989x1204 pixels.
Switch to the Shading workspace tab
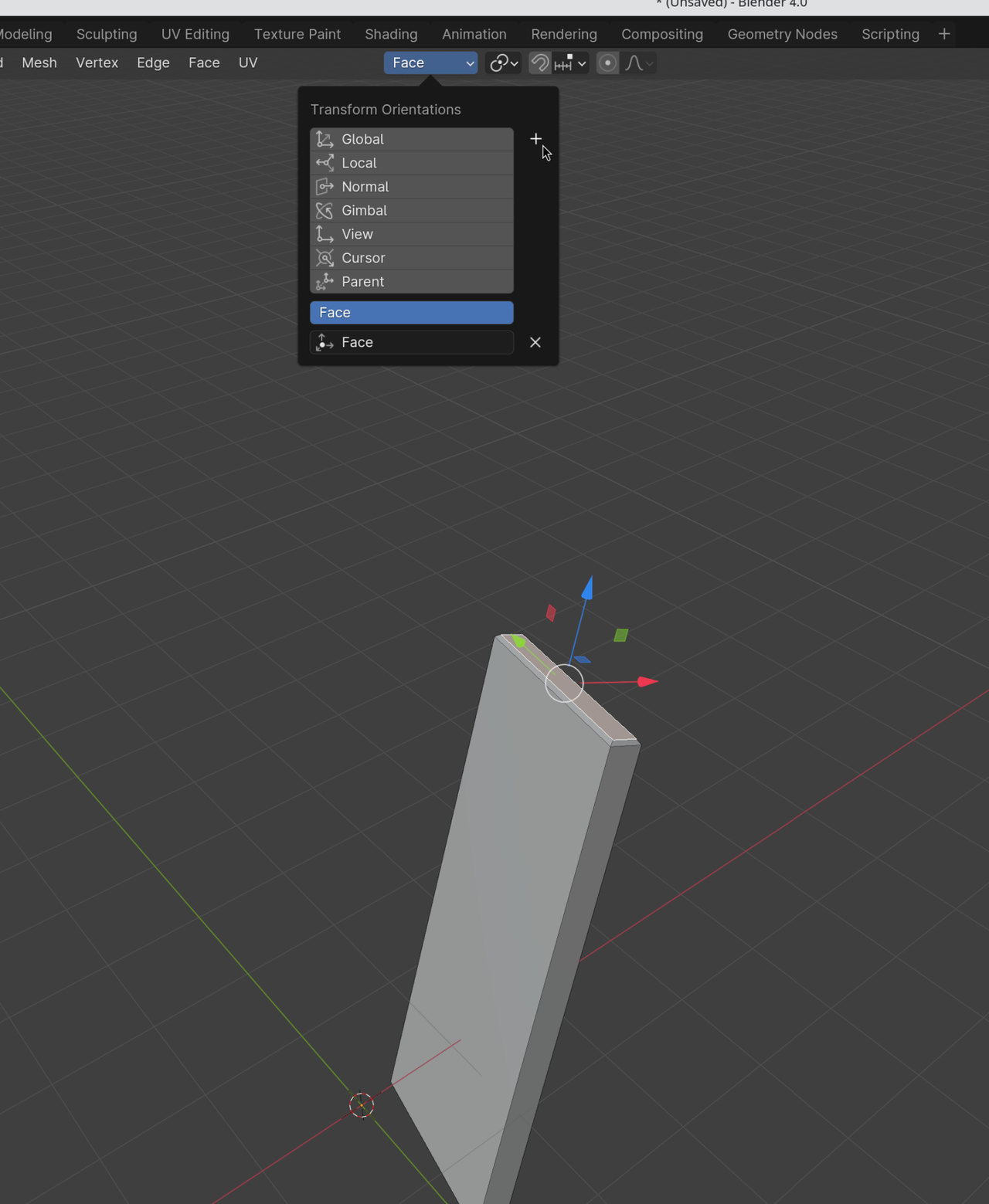(x=391, y=34)
